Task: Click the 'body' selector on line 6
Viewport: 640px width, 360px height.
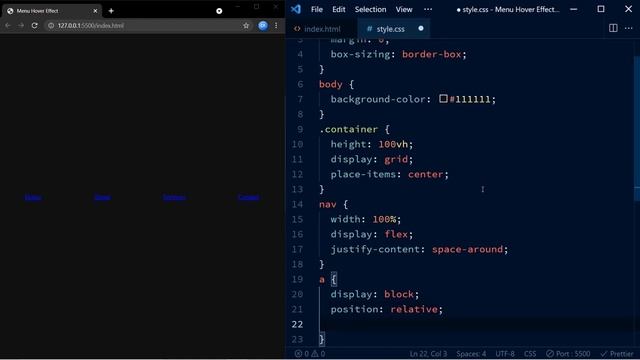Action: point(331,84)
